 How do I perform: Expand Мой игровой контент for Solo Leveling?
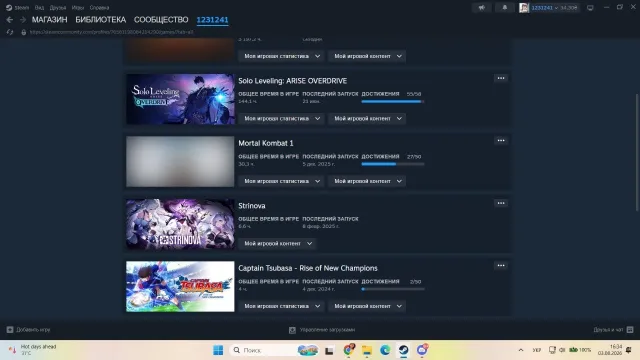coord(367,118)
